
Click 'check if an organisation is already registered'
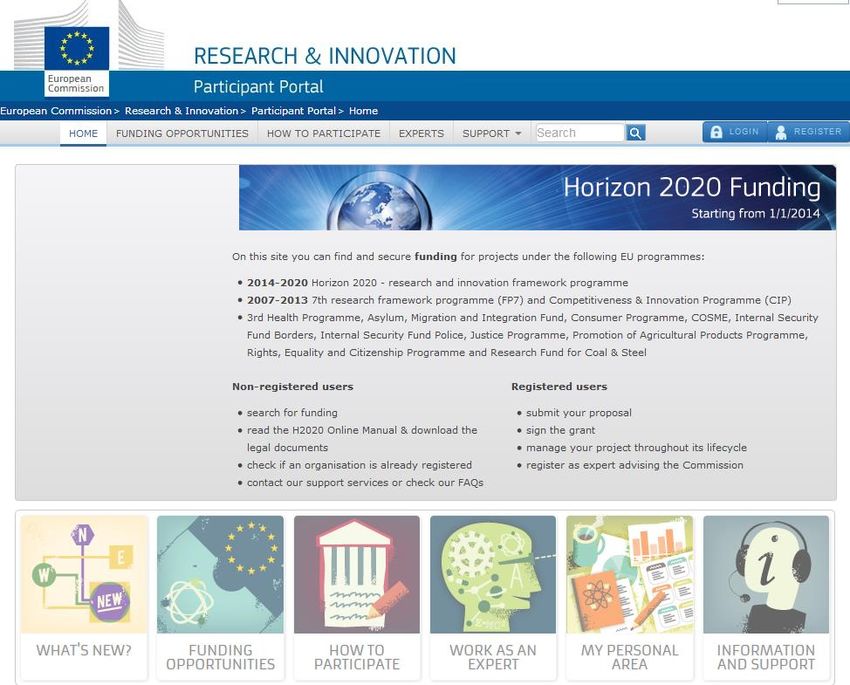[359, 465]
